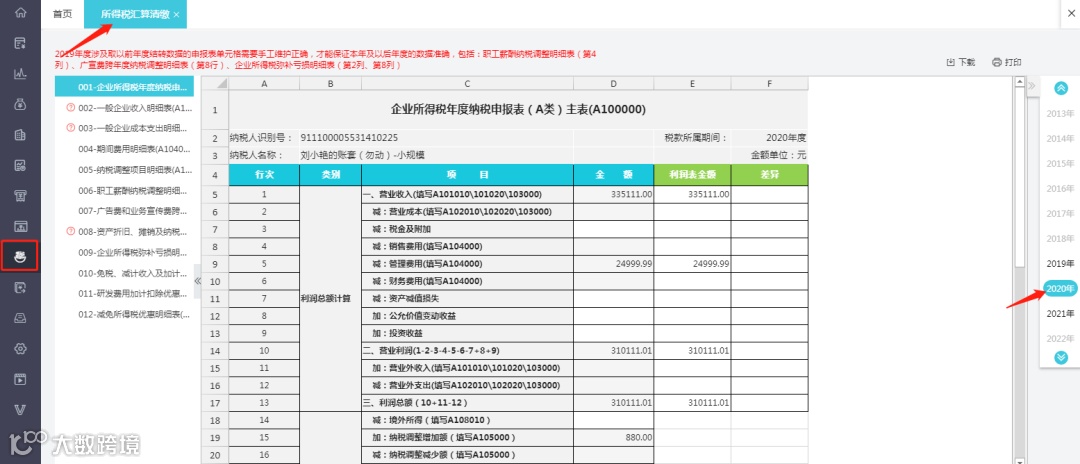Select year 2013年
Image resolution: width=1080 pixels, height=464 pixels.
pyautogui.click(x=1061, y=113)
